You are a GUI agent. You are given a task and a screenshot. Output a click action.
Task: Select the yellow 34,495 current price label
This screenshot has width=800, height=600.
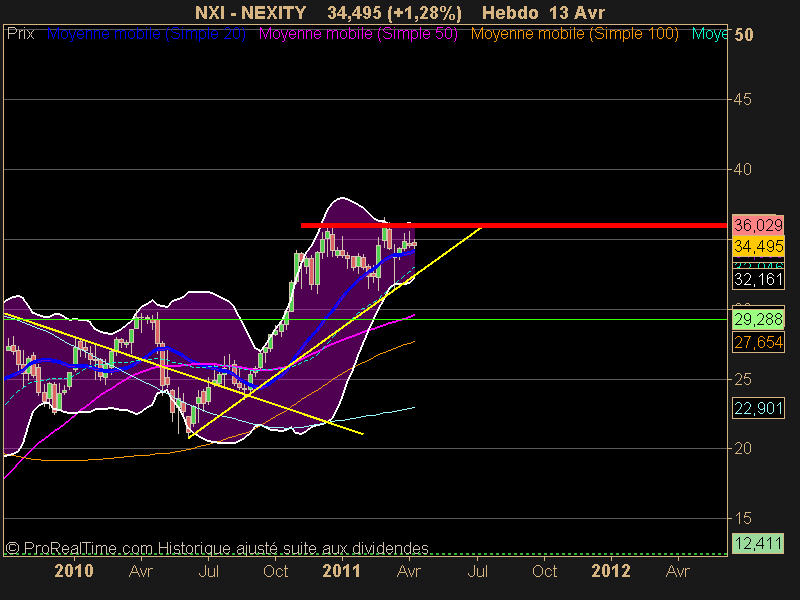(x=758, y=246)
